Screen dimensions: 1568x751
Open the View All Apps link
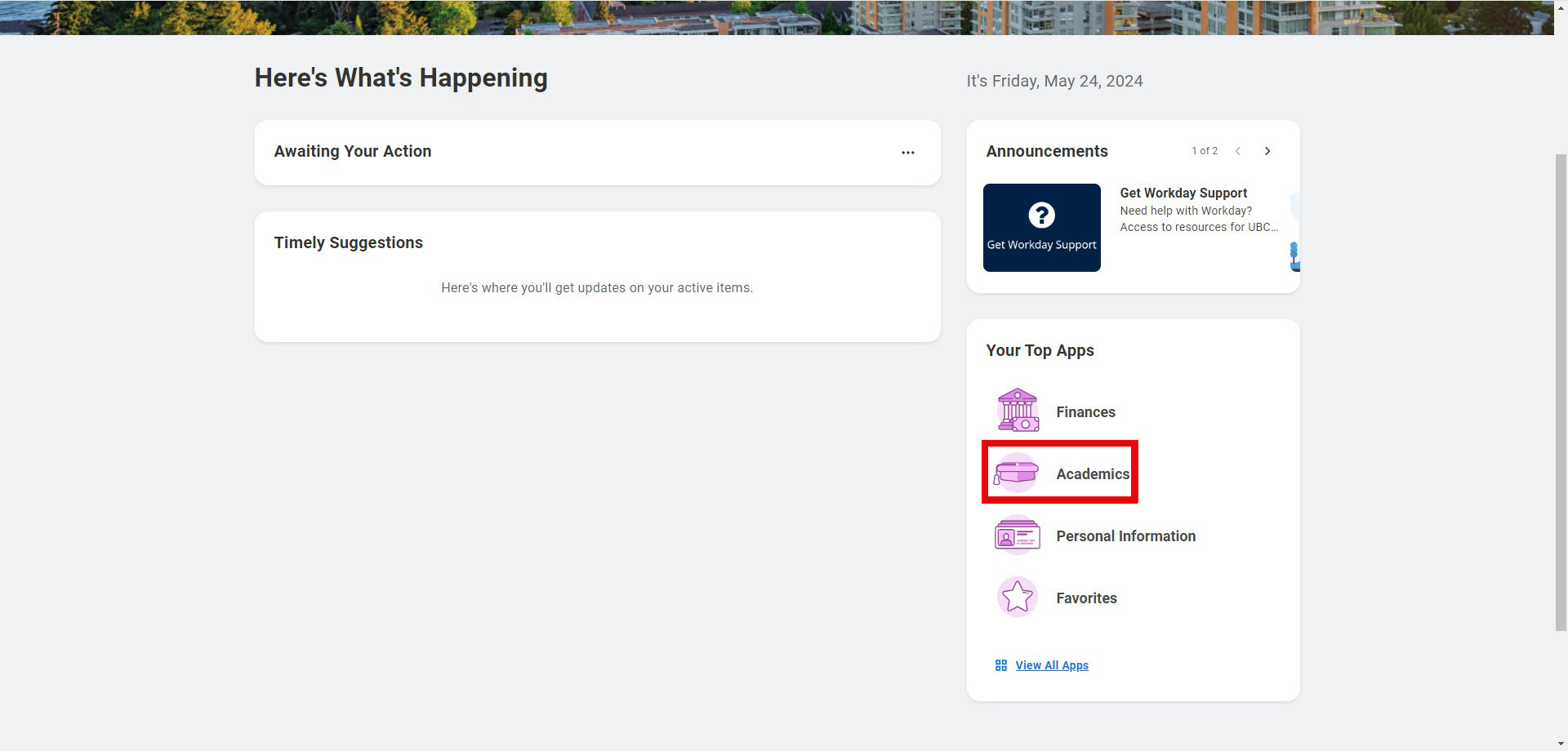(x=1052, y=665)
